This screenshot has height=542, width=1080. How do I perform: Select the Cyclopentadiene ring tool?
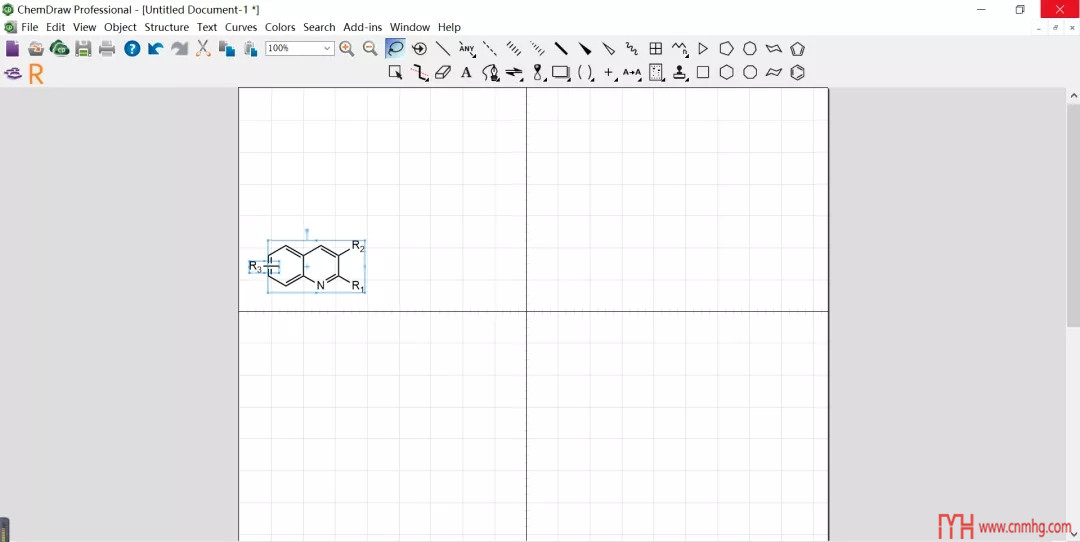pyautogui.click(x=798, y=48)
